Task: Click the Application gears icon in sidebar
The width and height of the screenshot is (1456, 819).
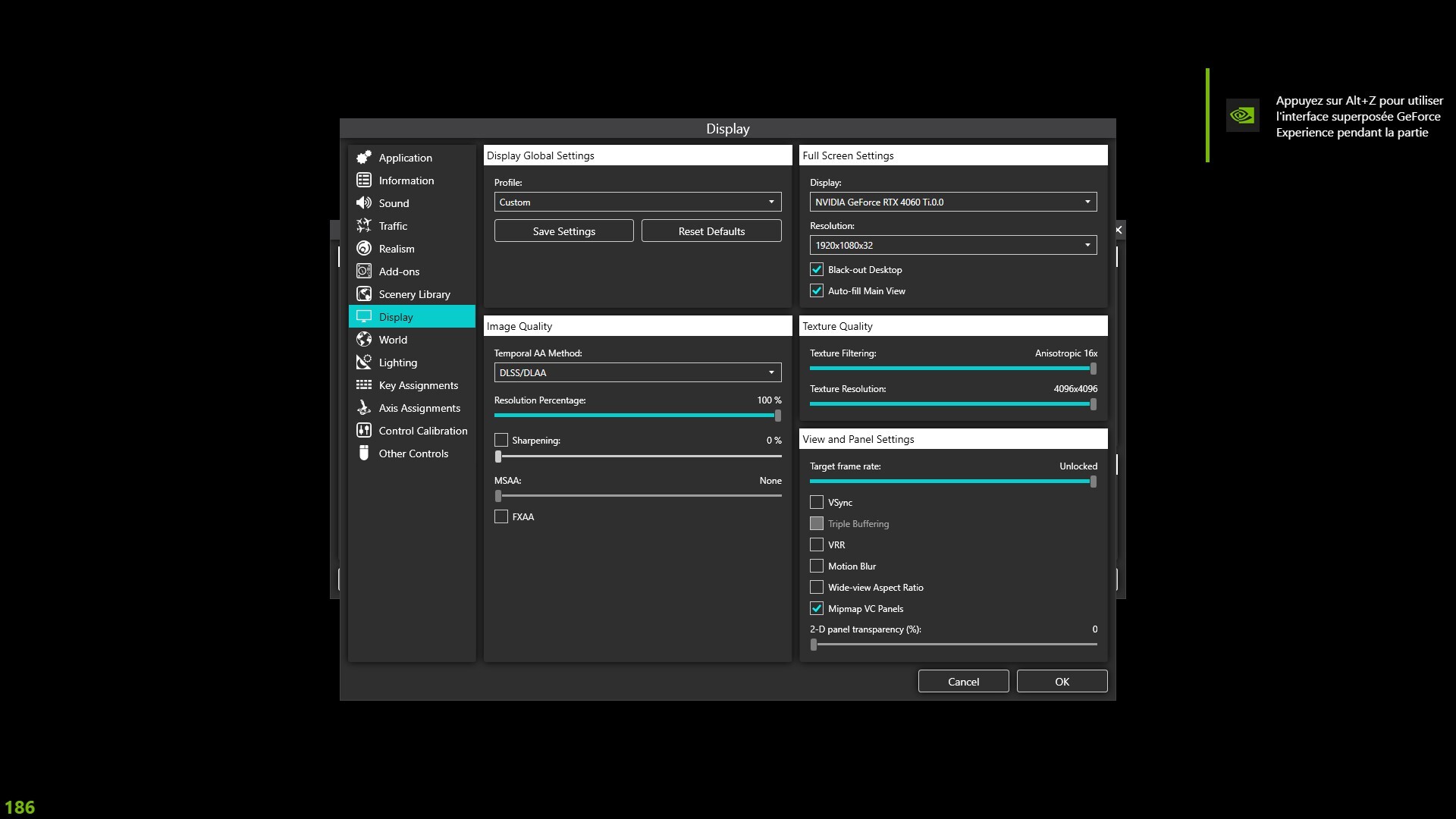Action: 364,157
